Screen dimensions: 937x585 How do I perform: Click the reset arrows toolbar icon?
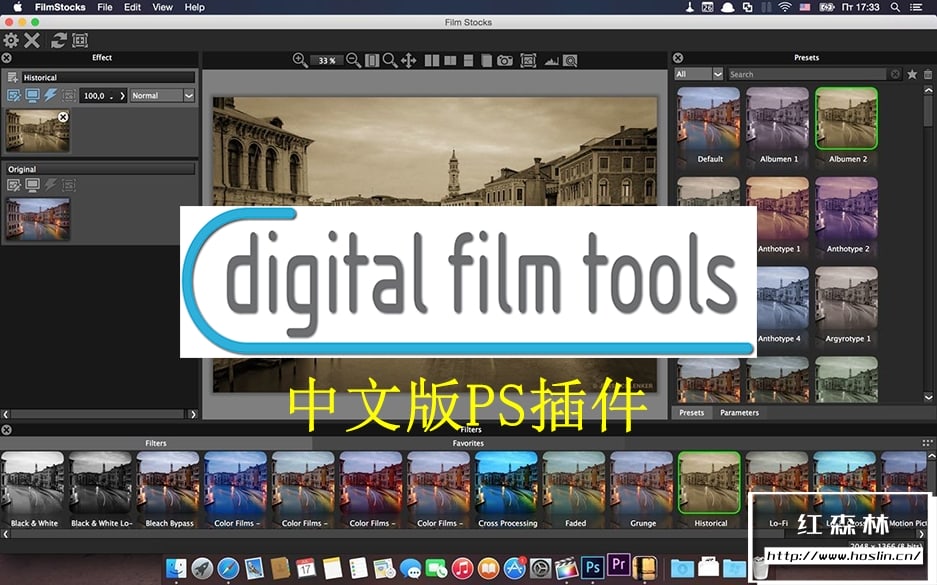point(59,41)
